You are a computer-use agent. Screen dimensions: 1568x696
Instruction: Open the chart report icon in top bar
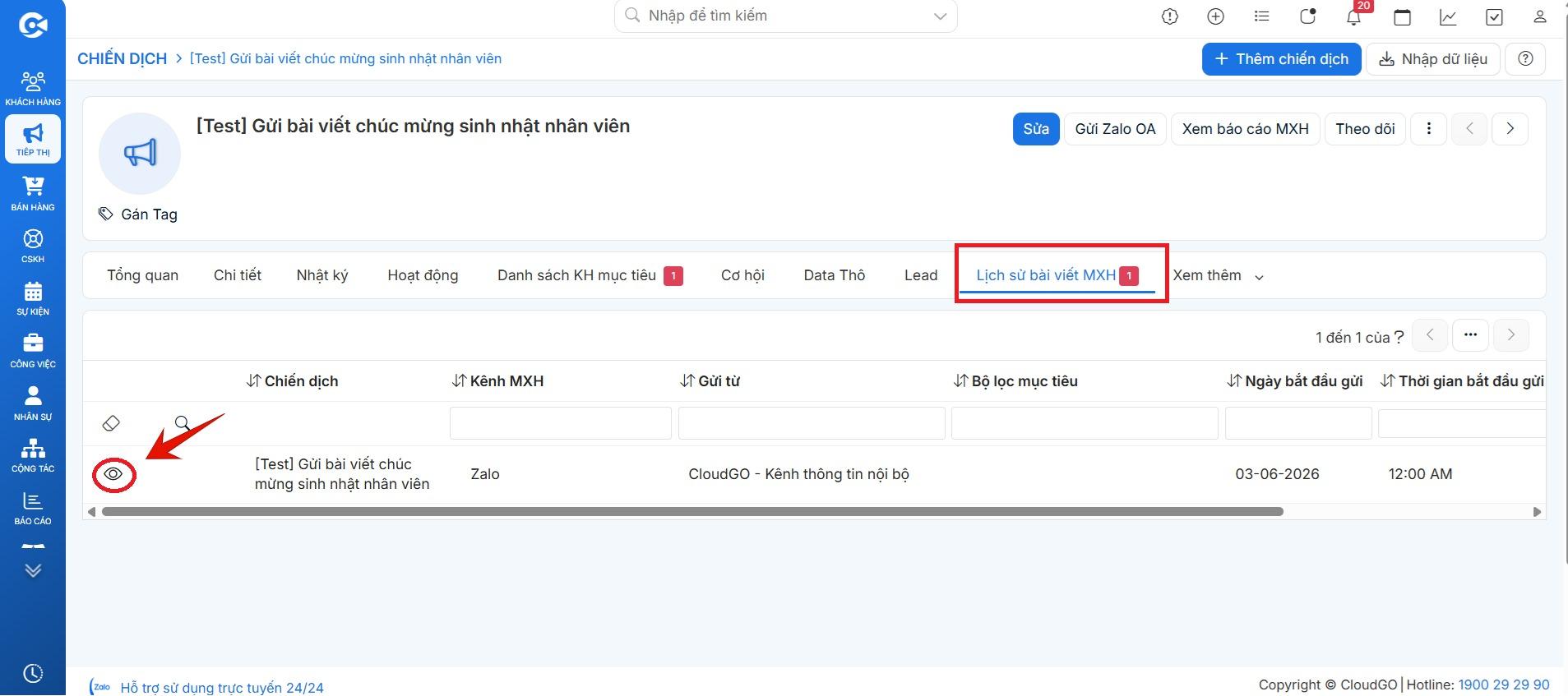1448,16
